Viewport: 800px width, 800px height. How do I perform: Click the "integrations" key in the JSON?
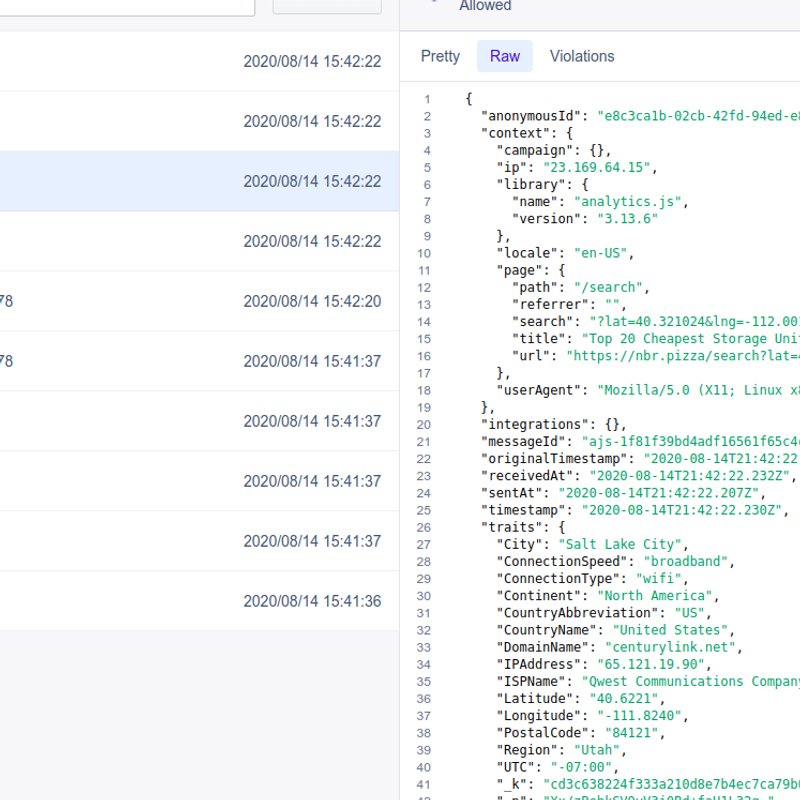click(x=539, y=424)
